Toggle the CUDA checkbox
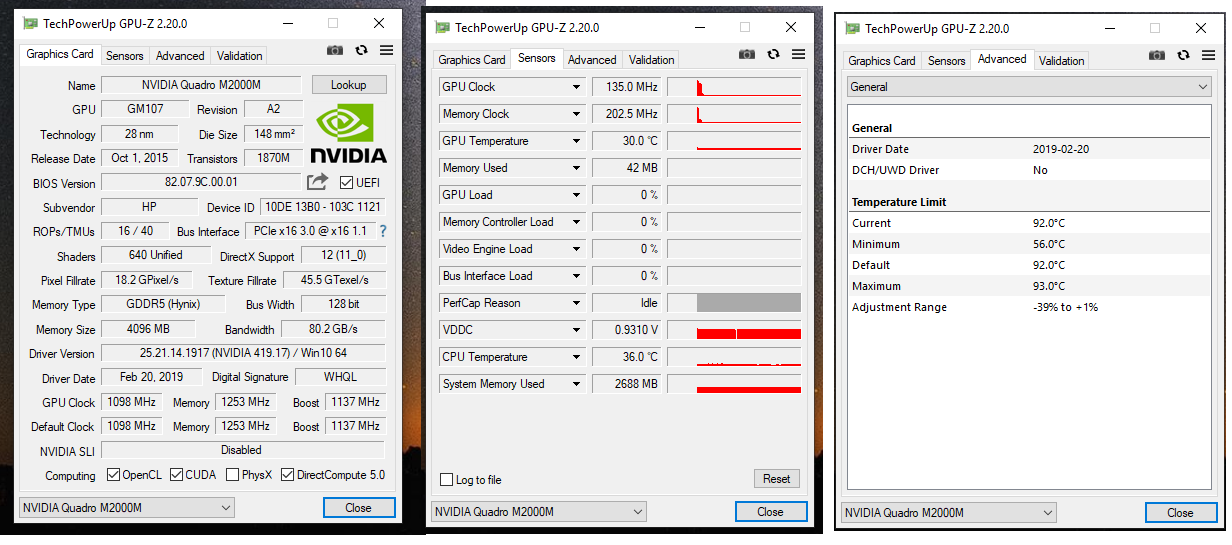1232x545 pixels. pos(176,475)
